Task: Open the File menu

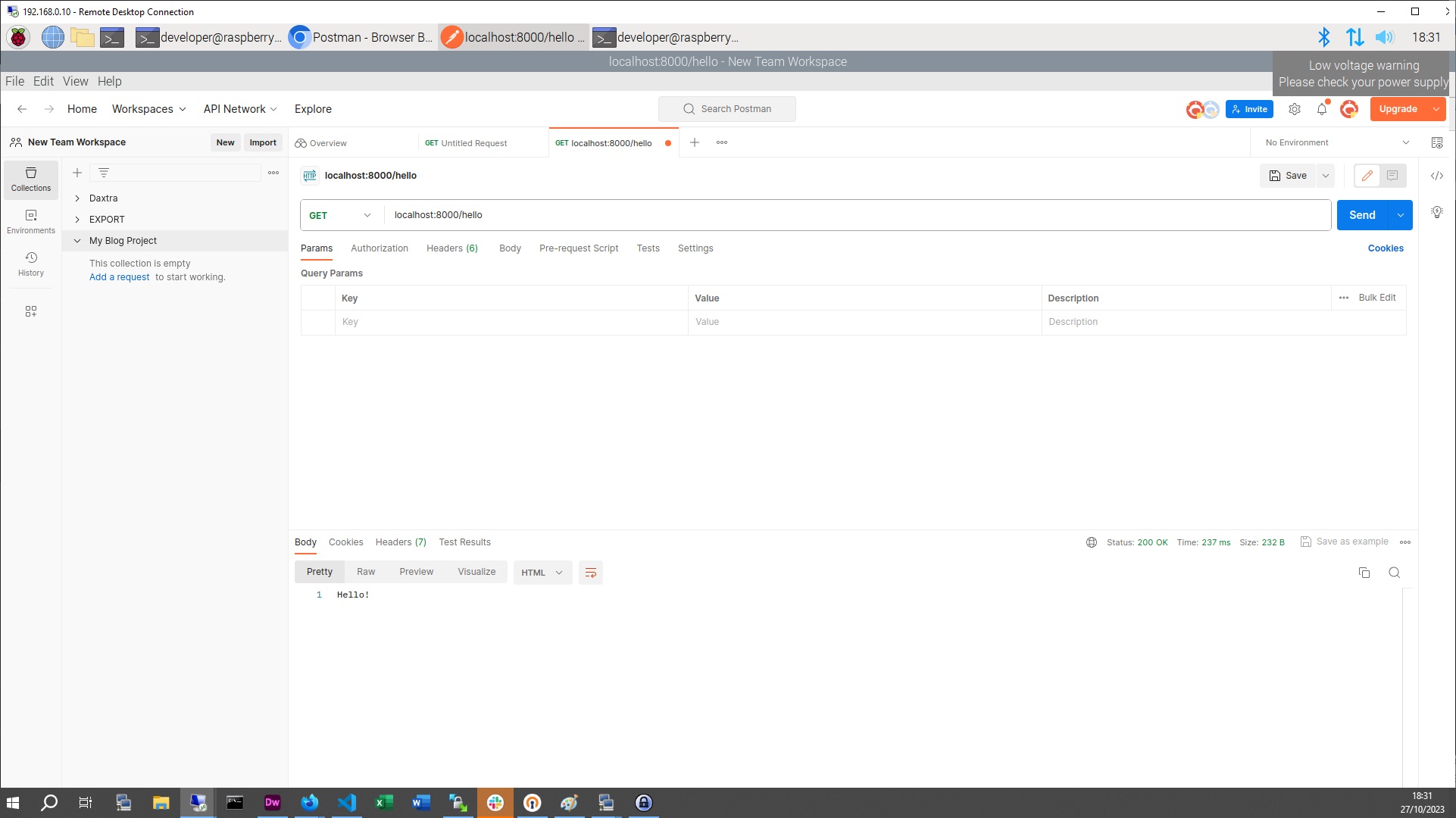Action: pyautogui.click(x=15, y=81)
